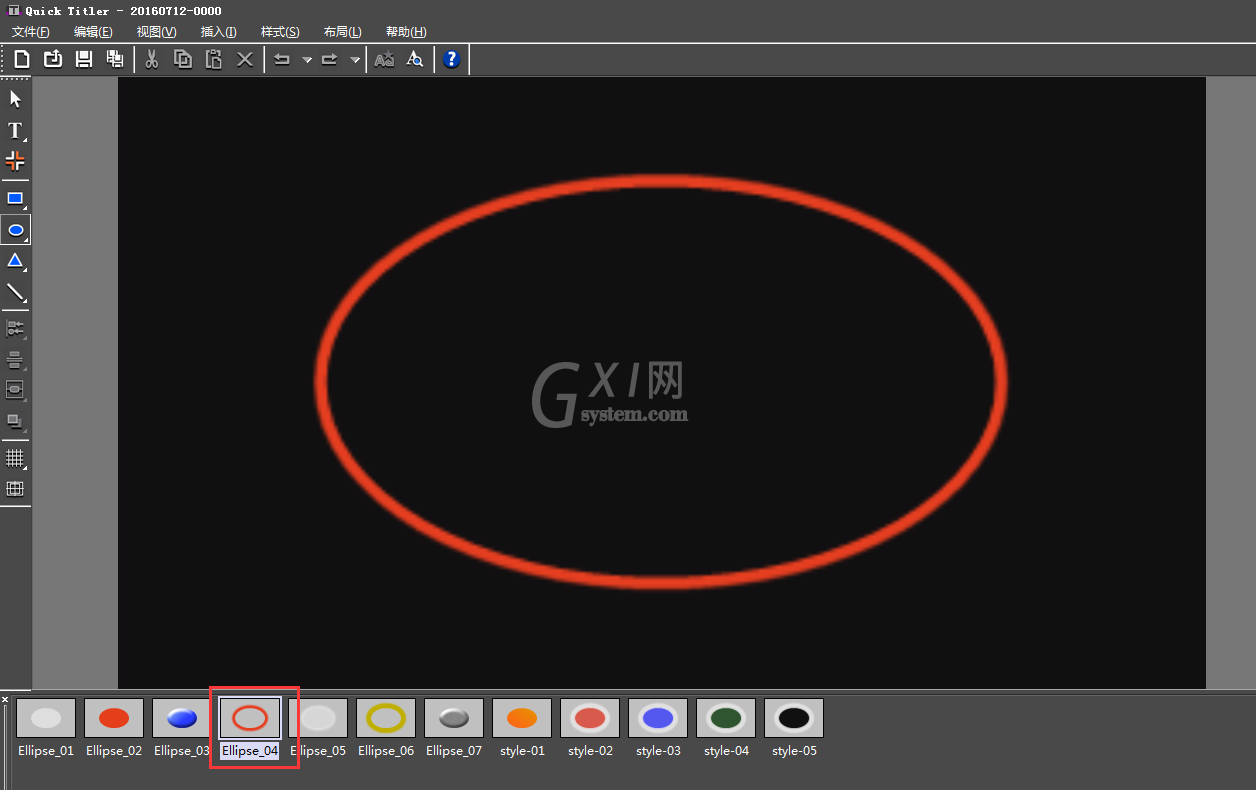Apply the style-03 blue thumbnail
1256x790 pixels.
(658, 718)
